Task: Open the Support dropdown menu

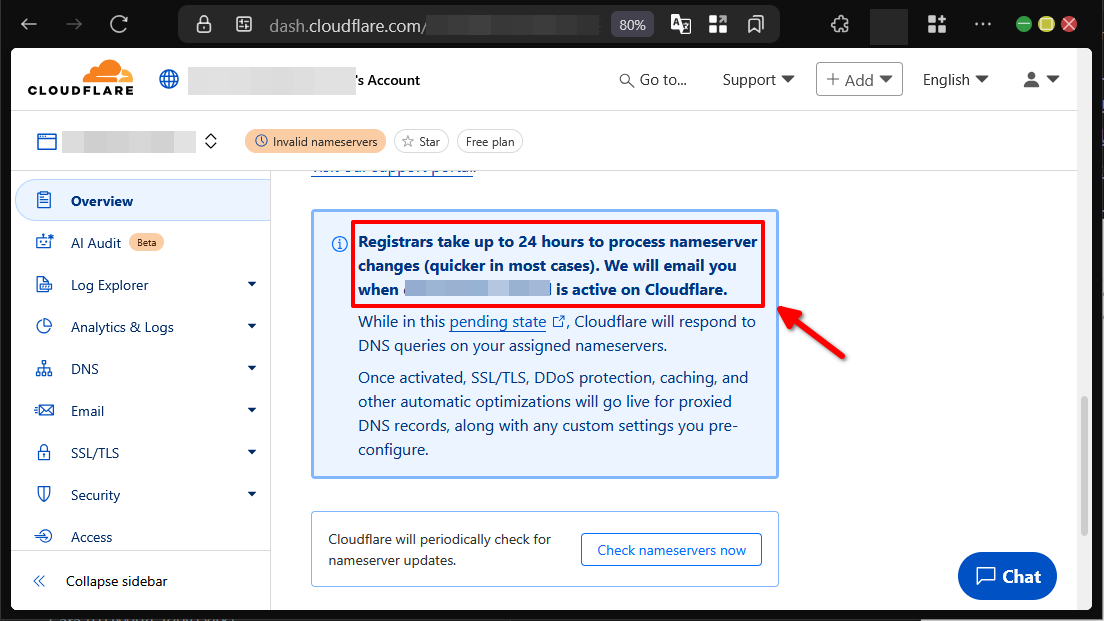Action: (x=758, y=80)
